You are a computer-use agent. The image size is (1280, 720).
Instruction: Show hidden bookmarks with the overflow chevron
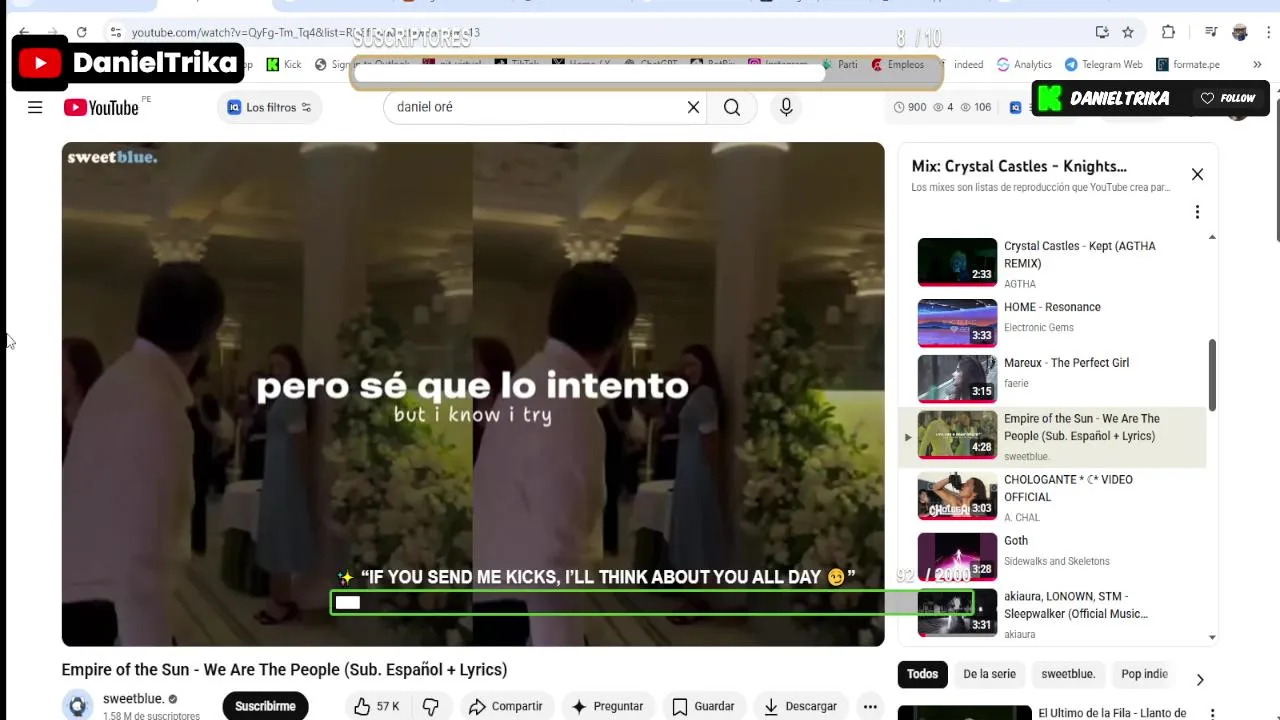[x=1257, y=64]
